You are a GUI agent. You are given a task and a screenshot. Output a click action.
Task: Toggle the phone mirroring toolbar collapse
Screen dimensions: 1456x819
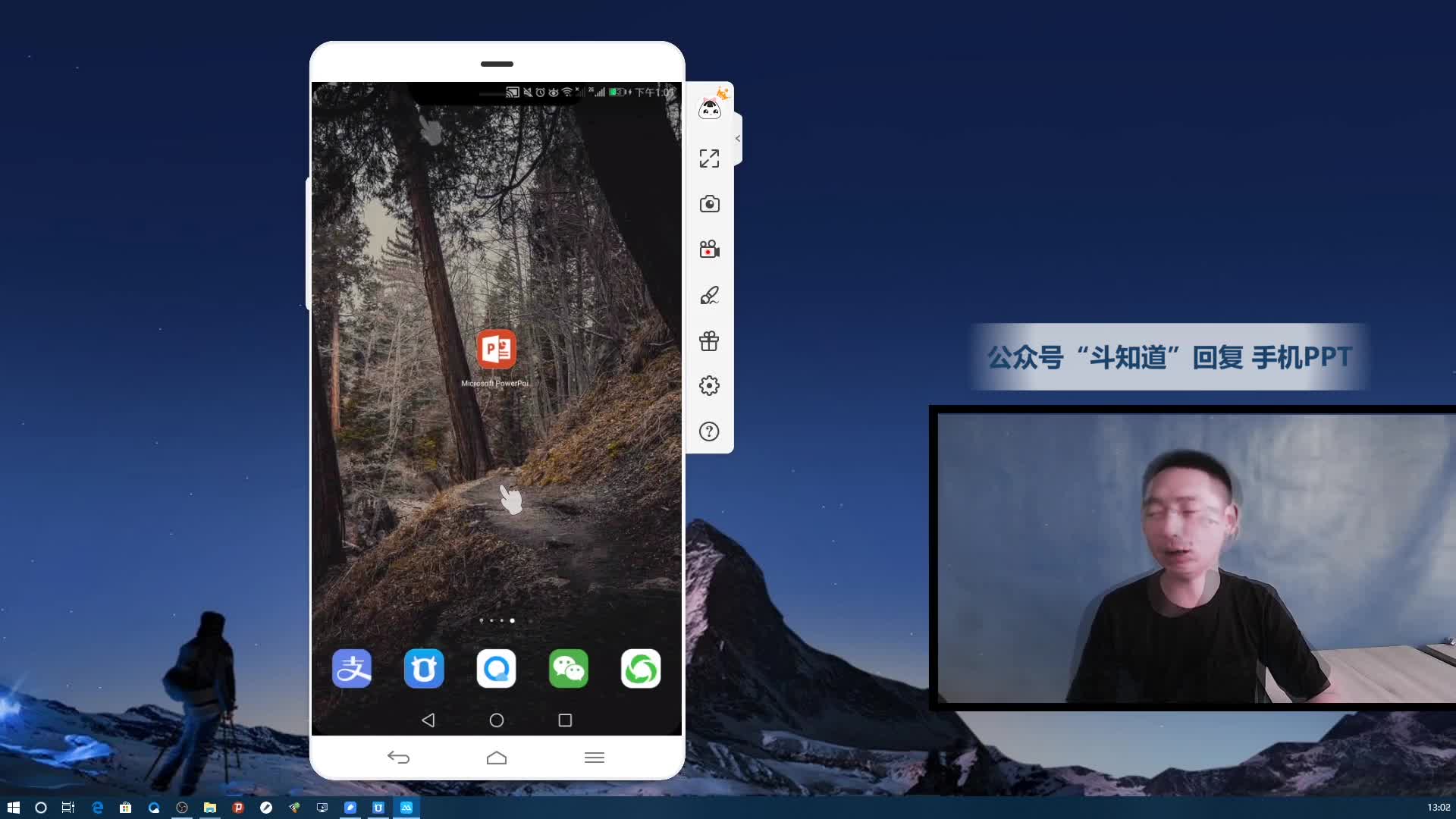click(738, 138)
